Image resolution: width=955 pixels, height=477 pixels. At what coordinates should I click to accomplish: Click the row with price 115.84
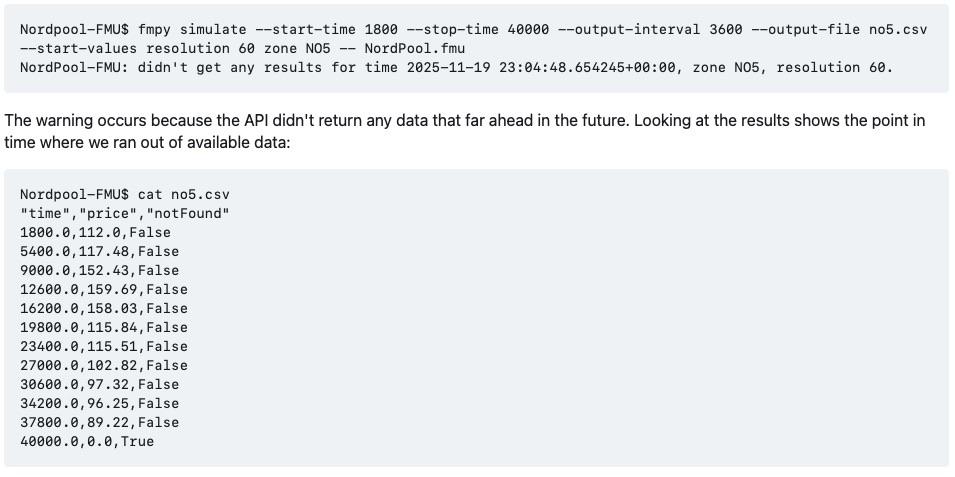[x=103, y=327]
